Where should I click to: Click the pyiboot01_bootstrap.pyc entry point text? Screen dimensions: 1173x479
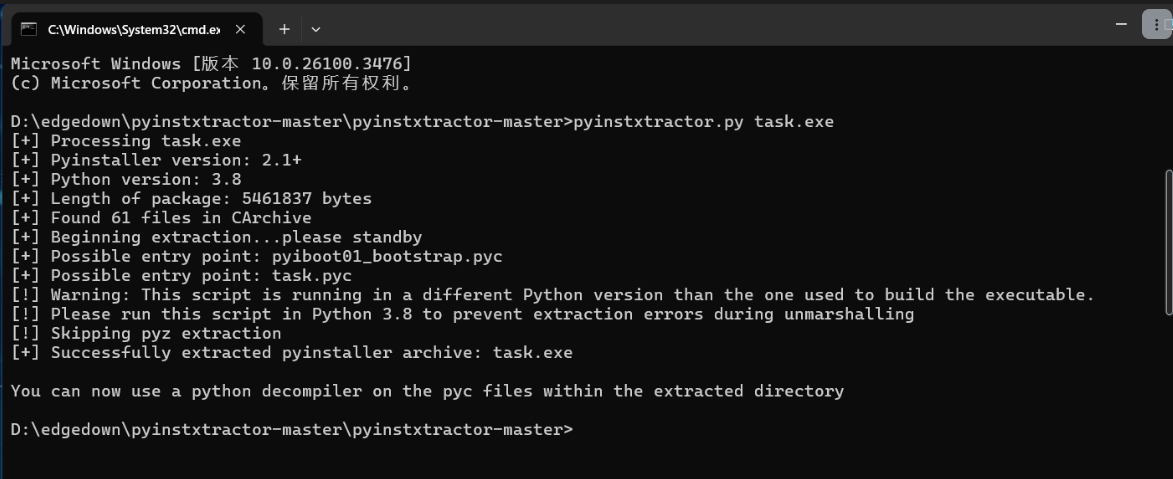pyautogui.click(x=386, y=257)
